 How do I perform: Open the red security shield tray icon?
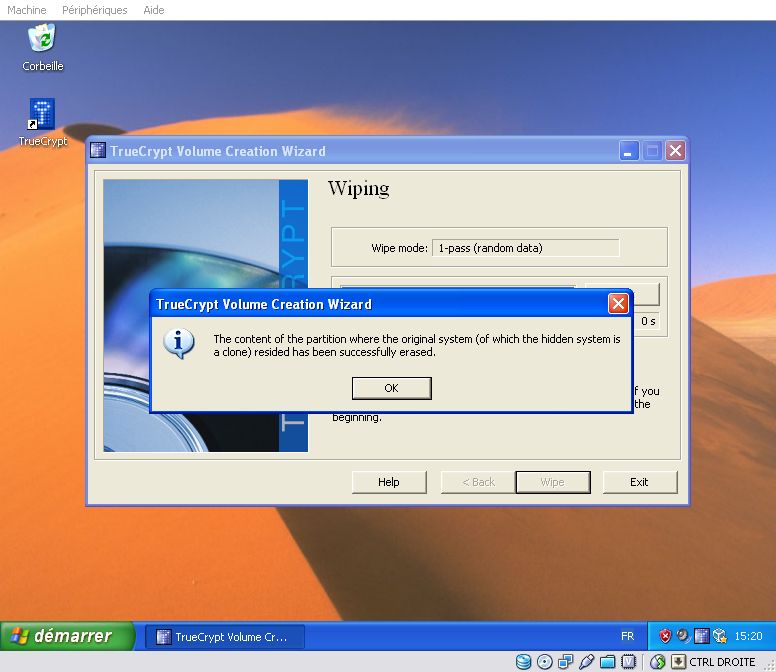[665, 636]
